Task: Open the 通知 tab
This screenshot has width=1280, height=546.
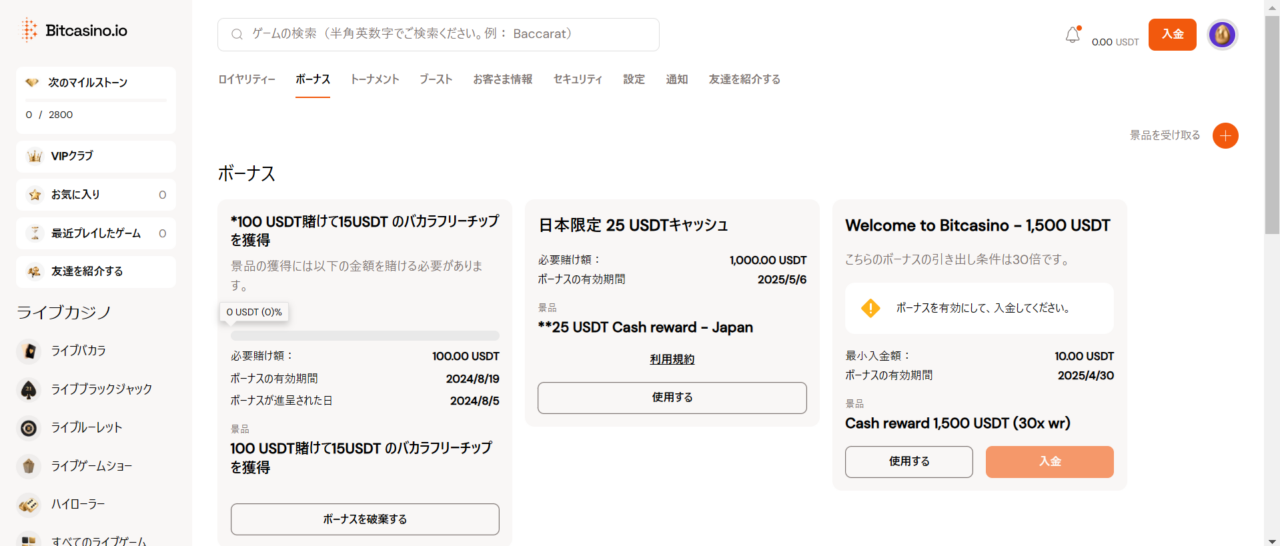Action: pos(677,79)
